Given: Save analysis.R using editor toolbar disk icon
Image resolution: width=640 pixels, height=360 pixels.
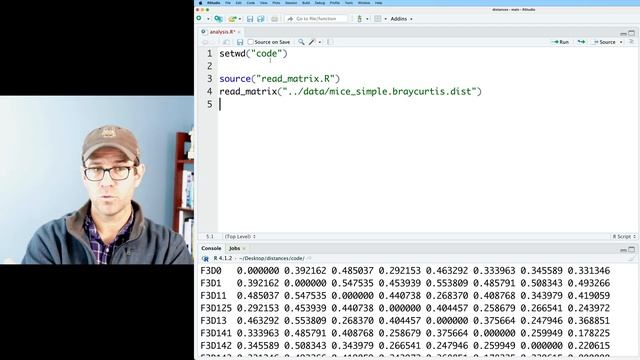Looking at the screenshot, I should coord(240,42).
